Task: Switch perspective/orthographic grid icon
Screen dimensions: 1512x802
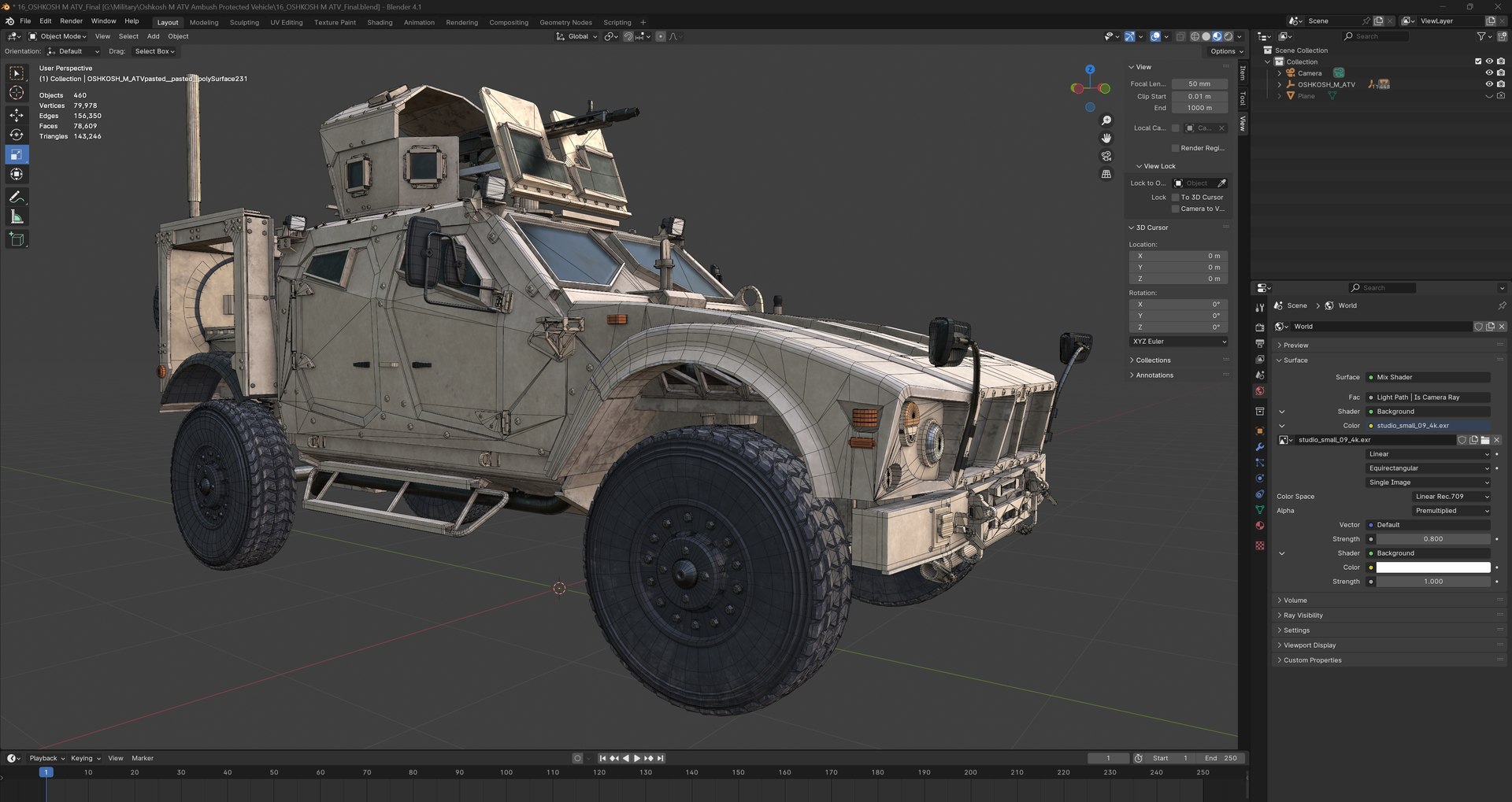Action: tap(1106, 174)
